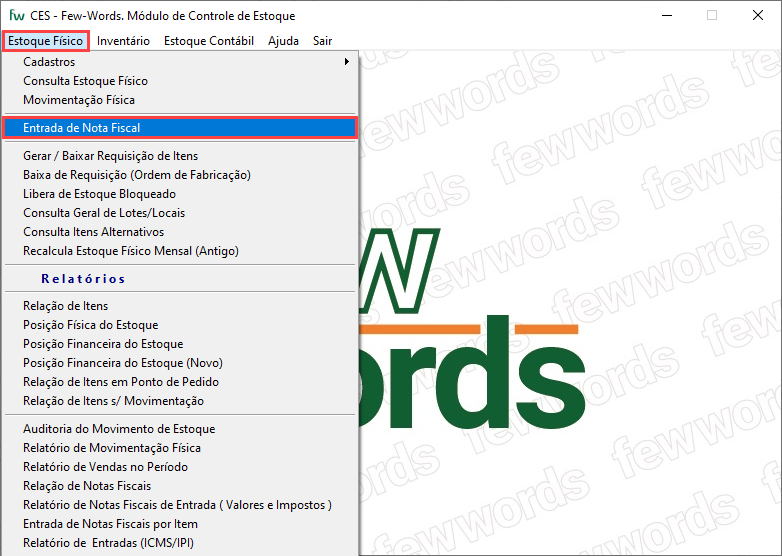Open Auditoria do Movimento de Estoque
The image size is (782, 556).
180,429
